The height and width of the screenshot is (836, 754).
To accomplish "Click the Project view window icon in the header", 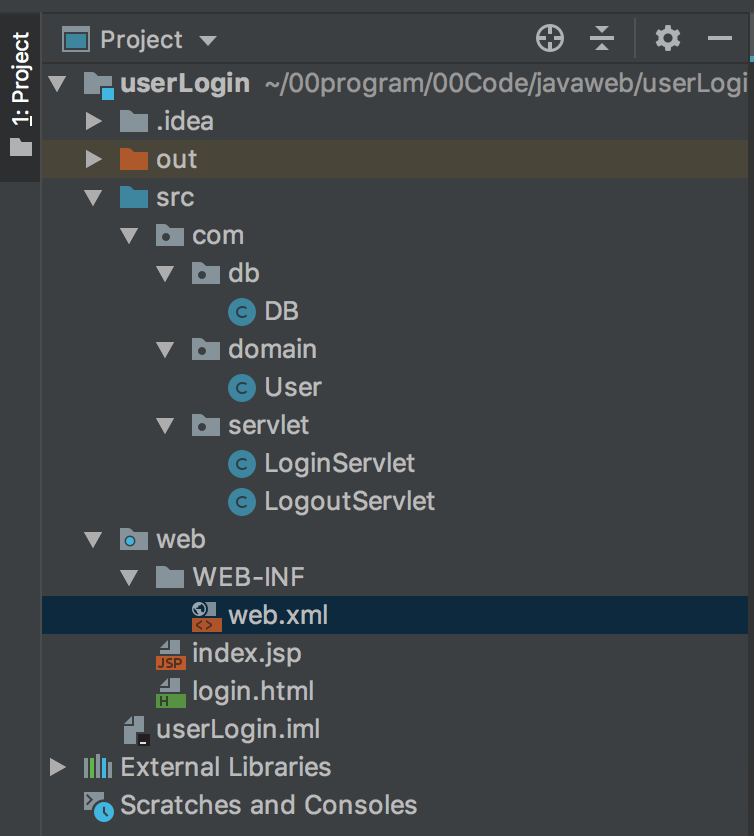I will tap(76, 39).
